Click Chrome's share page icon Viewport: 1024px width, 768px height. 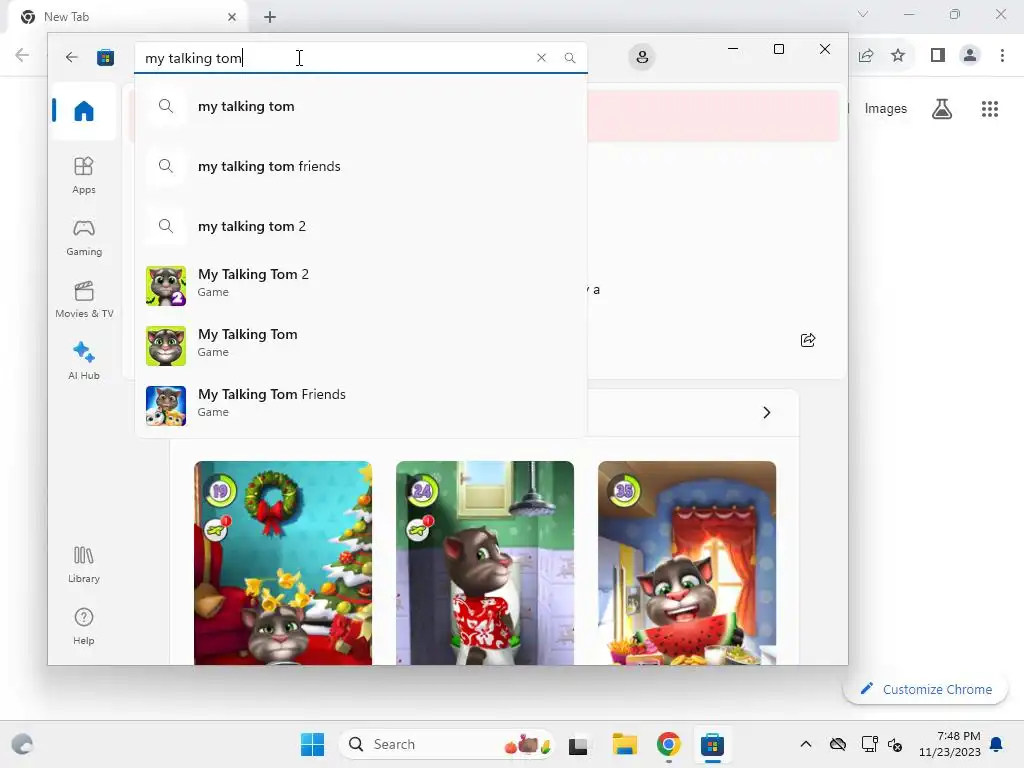coord(866,56)
